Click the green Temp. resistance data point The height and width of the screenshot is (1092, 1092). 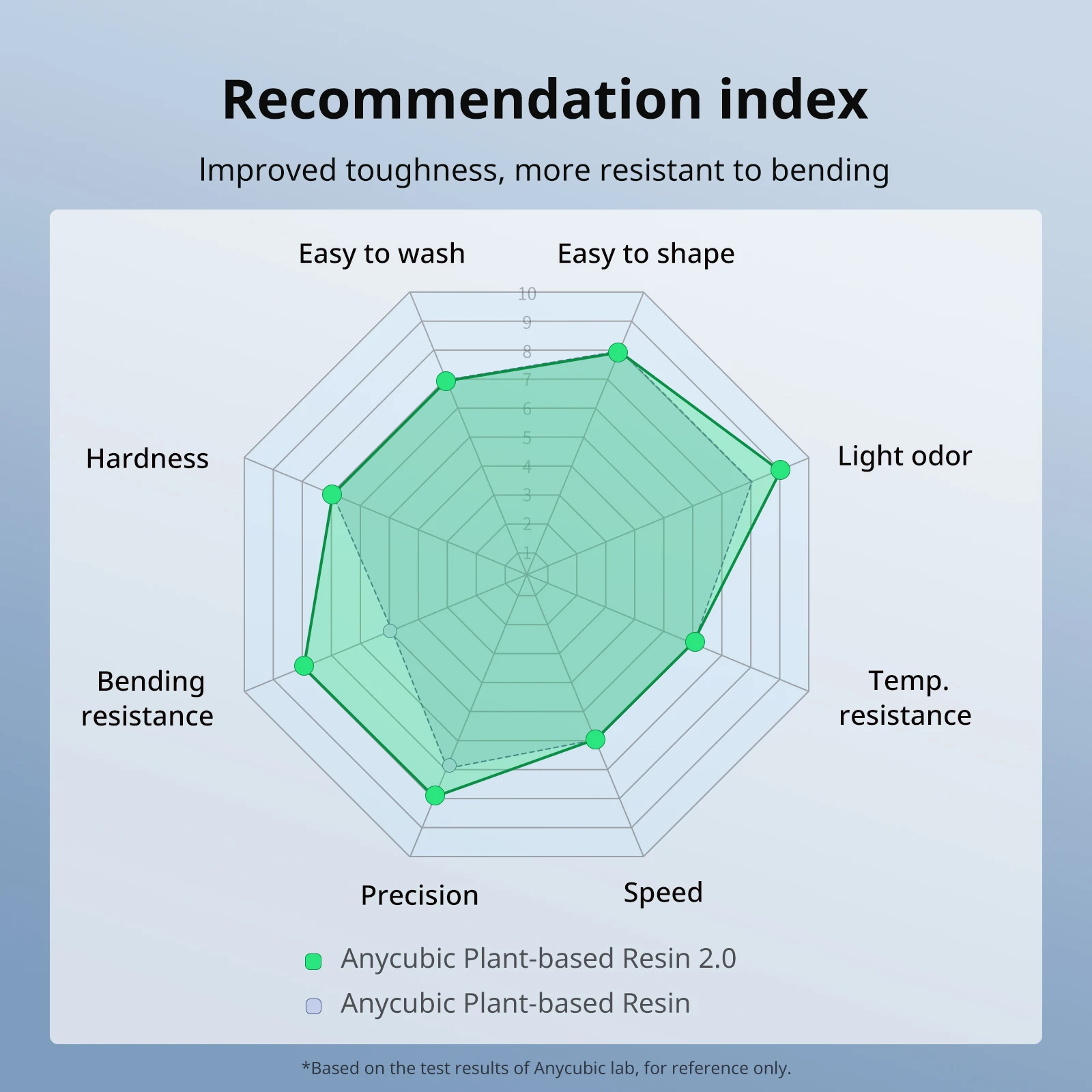click(x=695, y=642)
